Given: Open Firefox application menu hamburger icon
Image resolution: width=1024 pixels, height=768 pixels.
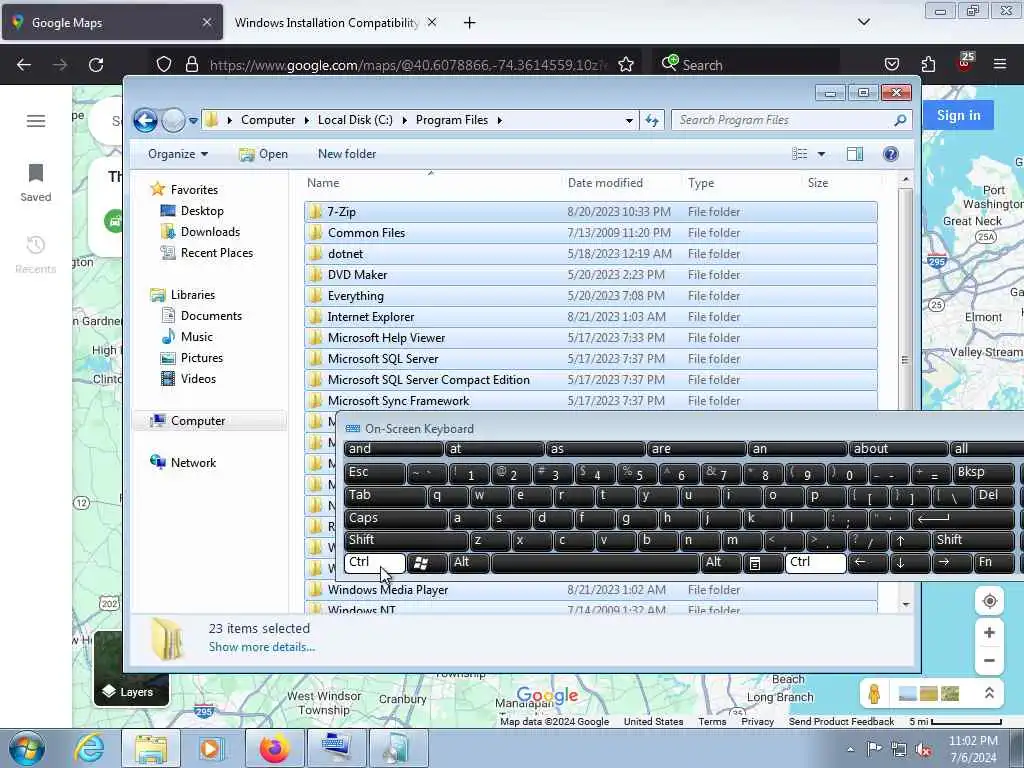Looking at the screenshot, I should [x=1000, y=64].
